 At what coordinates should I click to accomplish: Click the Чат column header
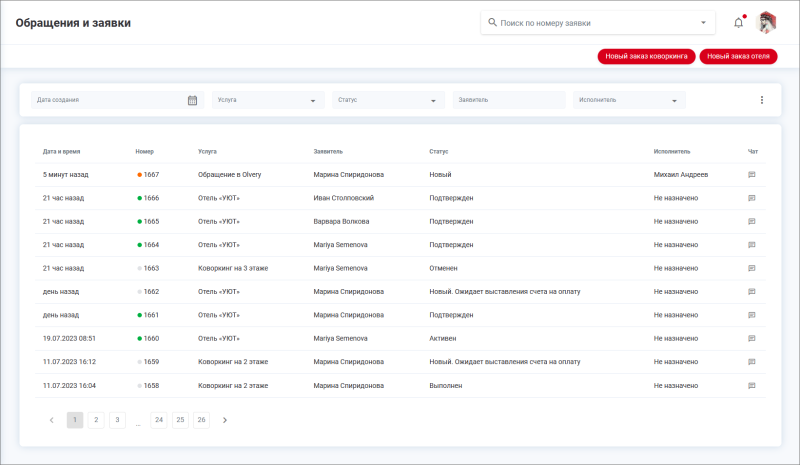click(753, 152)
